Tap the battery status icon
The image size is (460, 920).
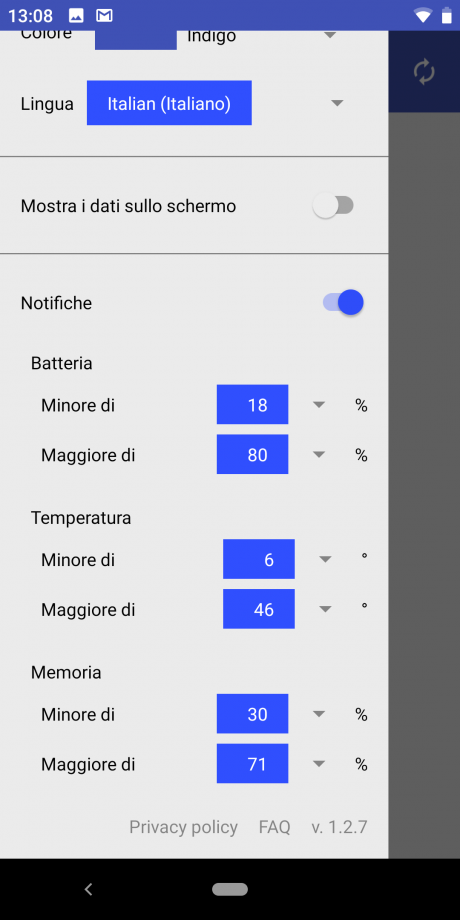(x=447, y=15)
